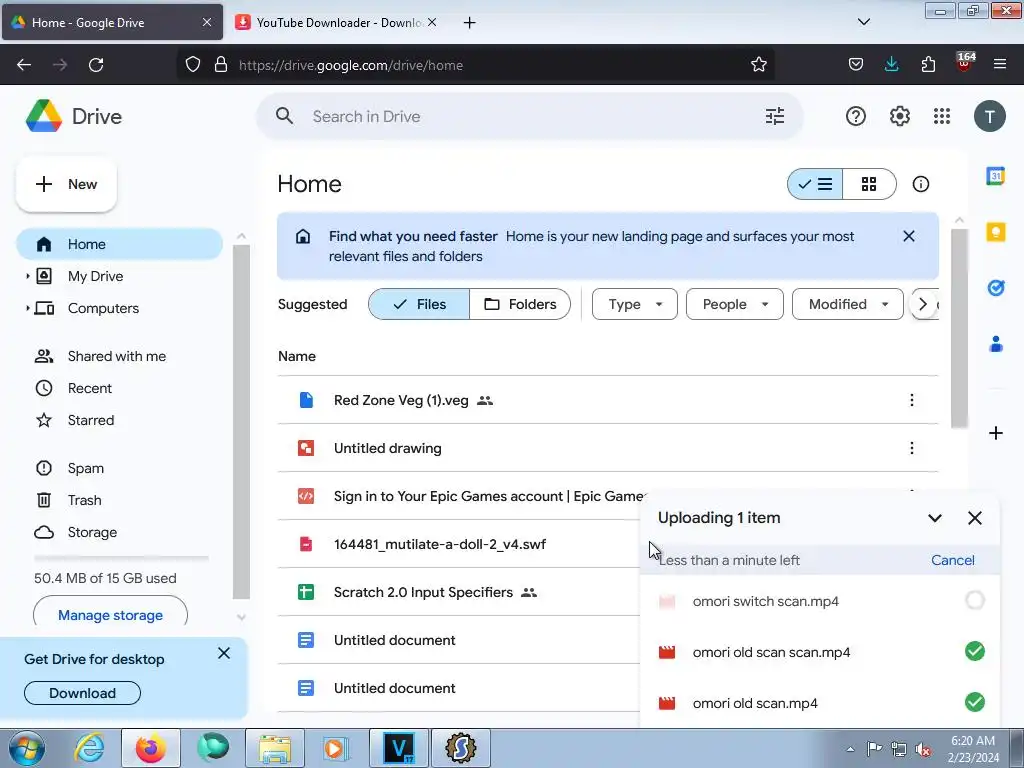Open the account avatar labeled T
The height and width of the screenshot is (768, 1024).
coord(989,116)
